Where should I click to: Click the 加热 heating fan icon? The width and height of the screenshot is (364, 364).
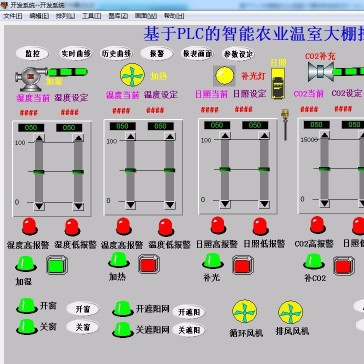point(132,75)
